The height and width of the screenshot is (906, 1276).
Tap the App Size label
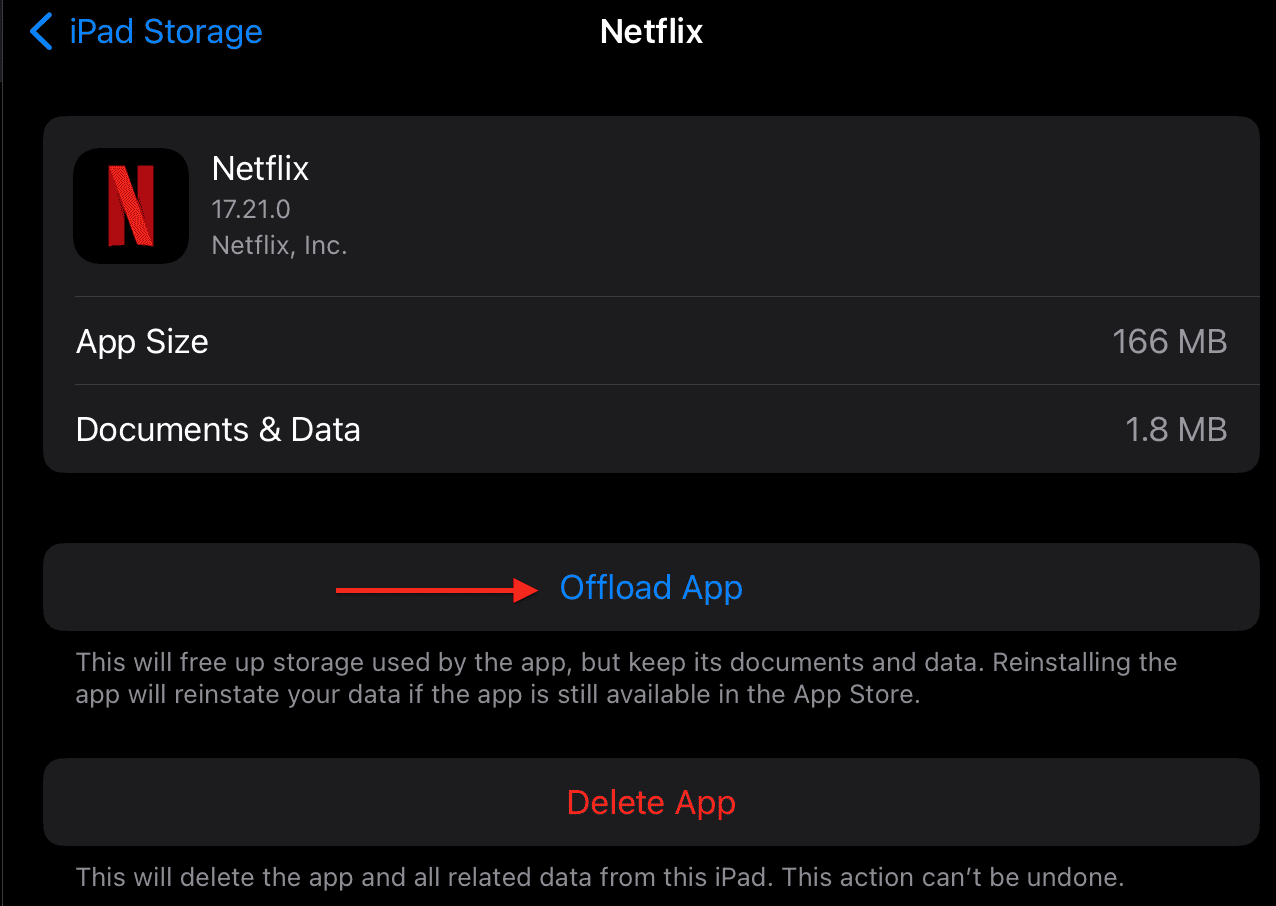[x=142, y=342]
